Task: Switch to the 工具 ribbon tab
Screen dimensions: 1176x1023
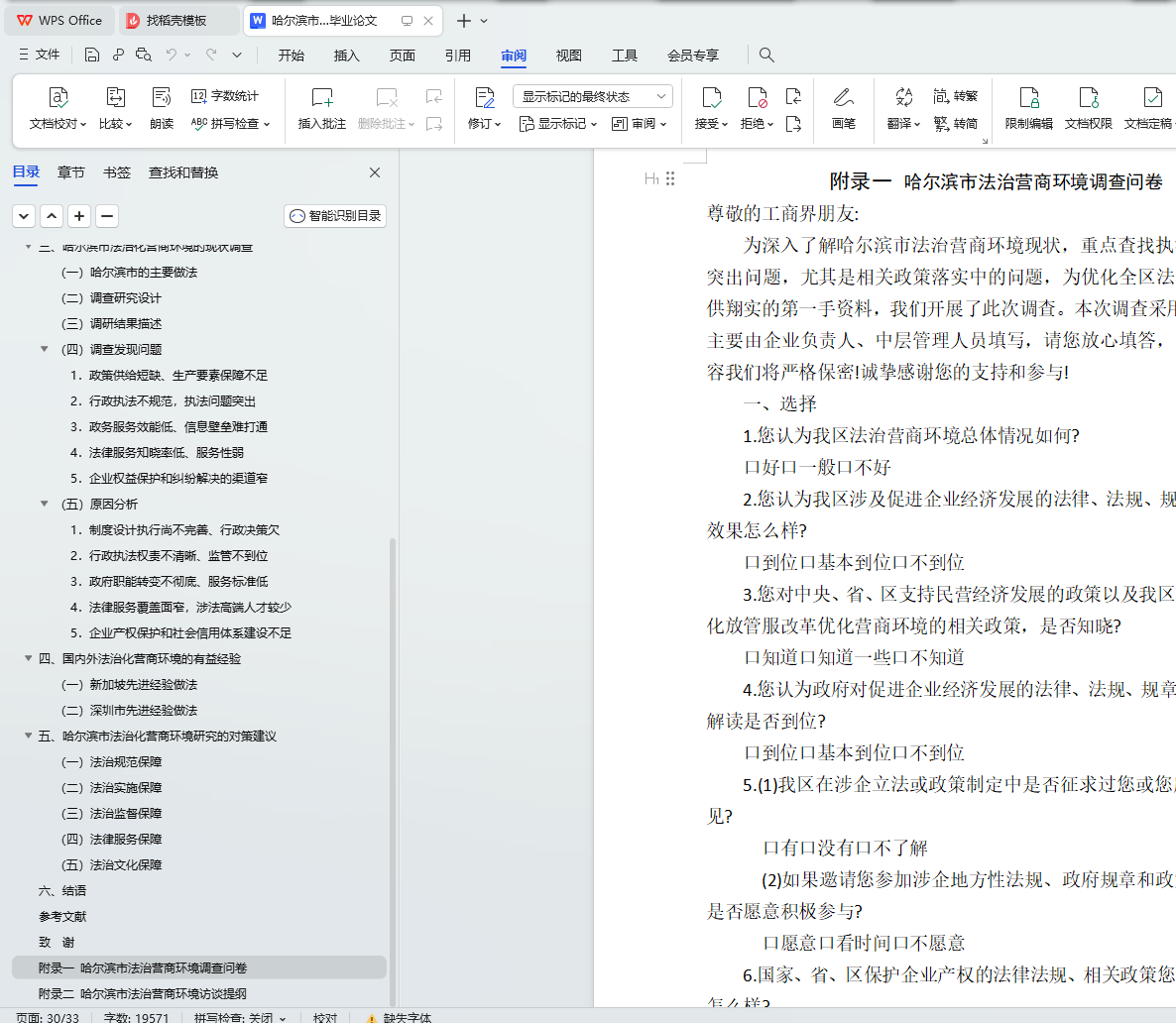Action: 624,56
